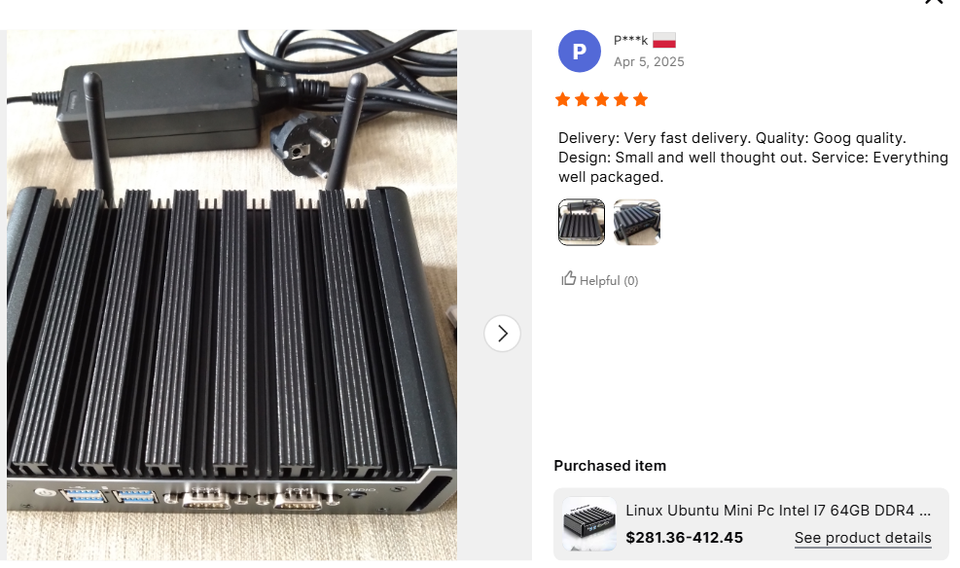The image size is (960, 568).
Task: Click the five-star rating row
Action: tap(601, 99)
